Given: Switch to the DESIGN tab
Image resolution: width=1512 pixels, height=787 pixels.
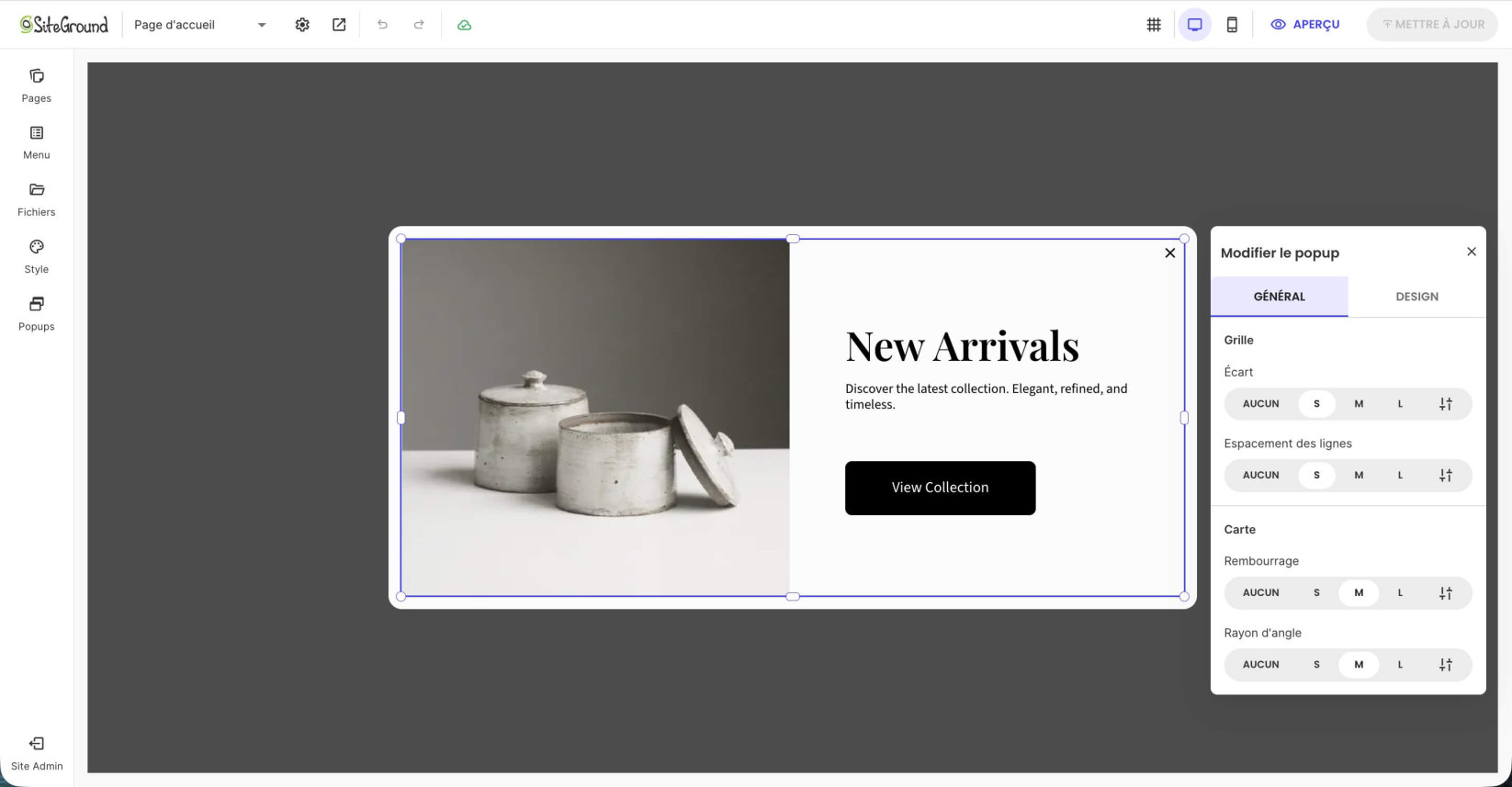Looking at the screenshot, I should point(1416,297).
